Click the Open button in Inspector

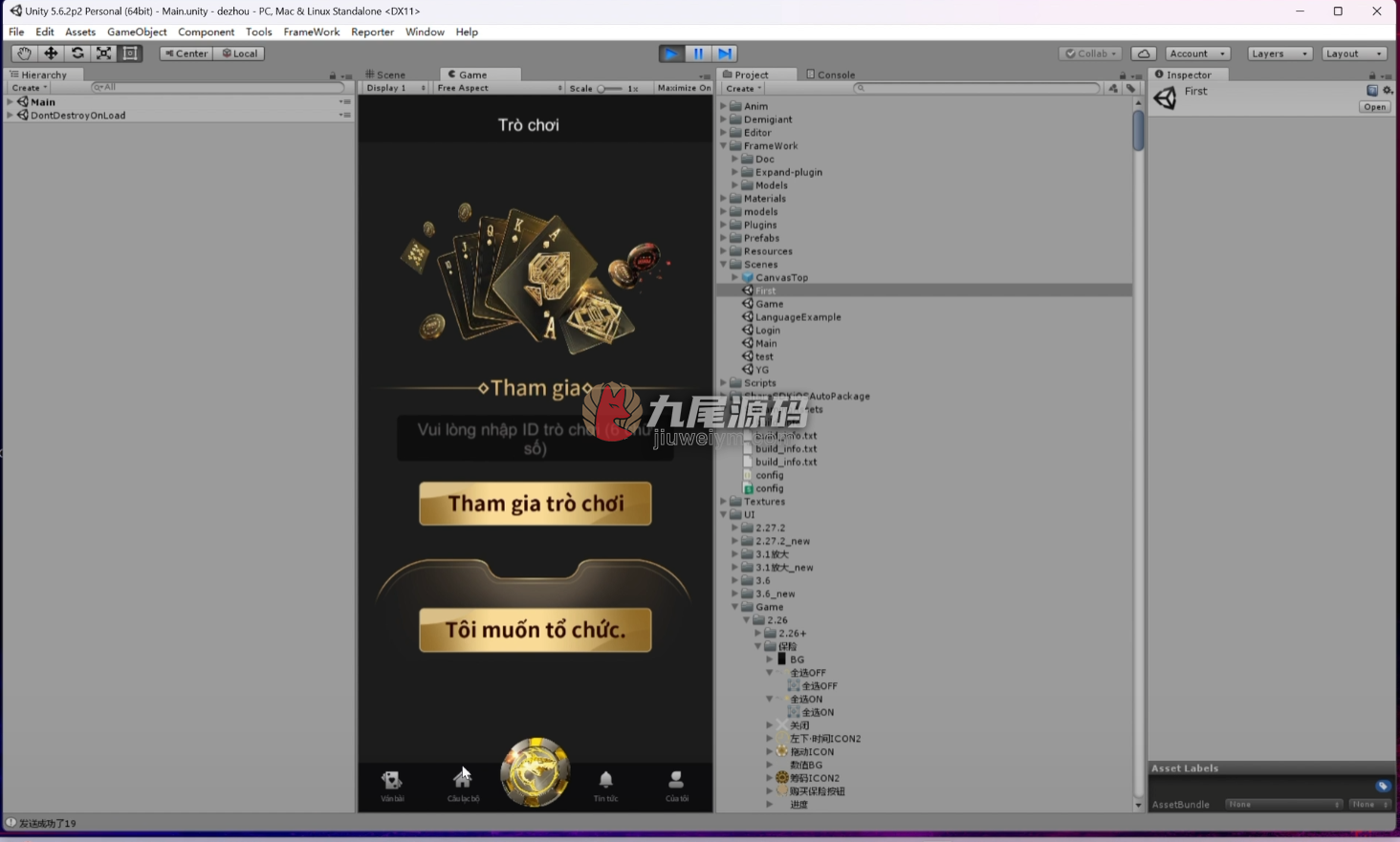click(x=1374, y=107)
